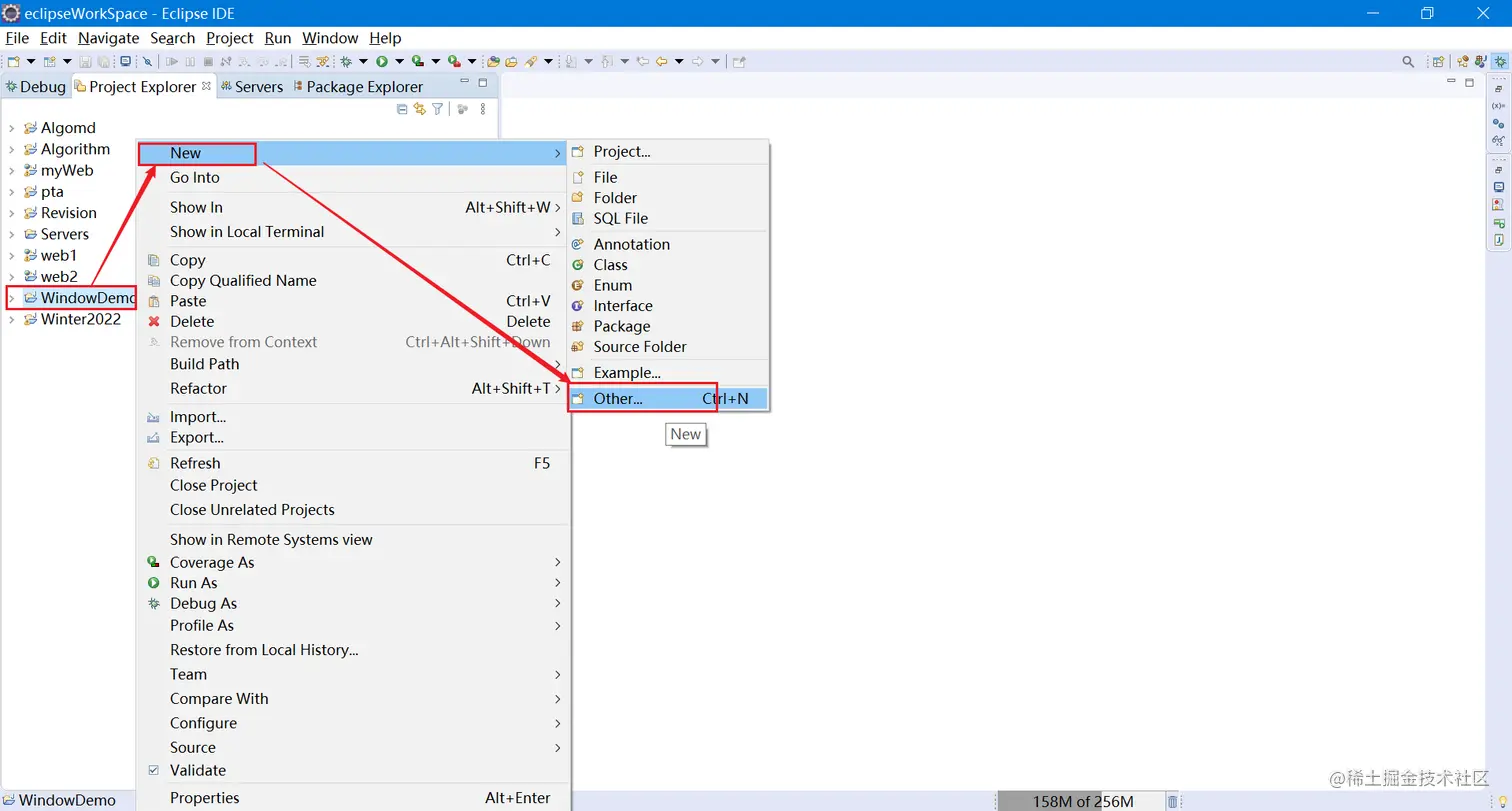The height and width of the screenshot is (811, 1512).
Task: Click heap status 158M of 256M
Action: pyautogui.click(x=1081, y=801)
